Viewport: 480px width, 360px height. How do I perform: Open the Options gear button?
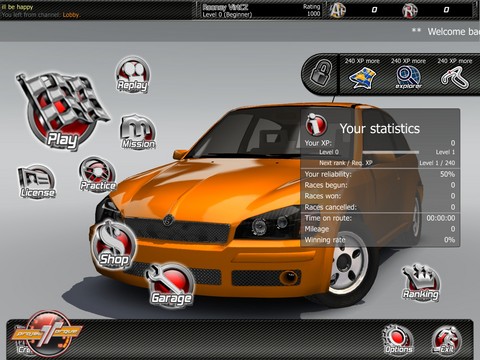(x=398, y=339)
